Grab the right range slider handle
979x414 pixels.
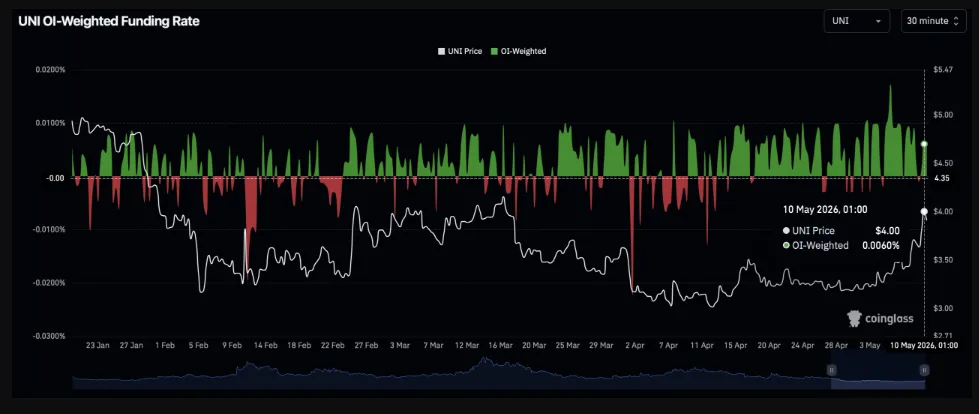click(x=924, y=370)
